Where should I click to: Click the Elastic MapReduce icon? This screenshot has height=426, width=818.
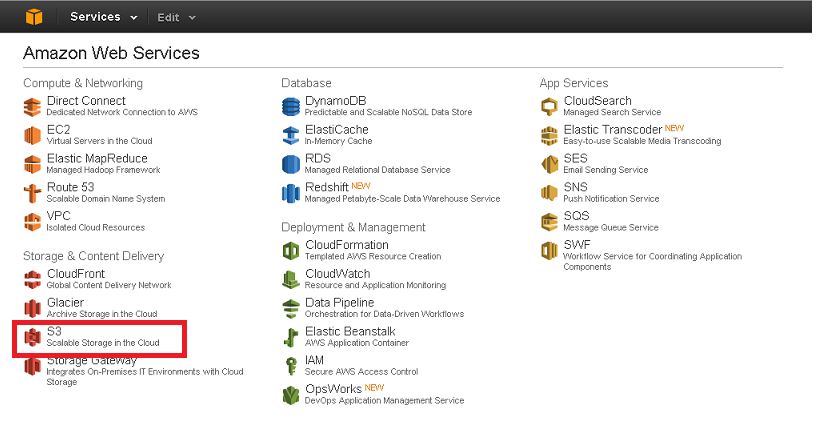pos(32,164)
